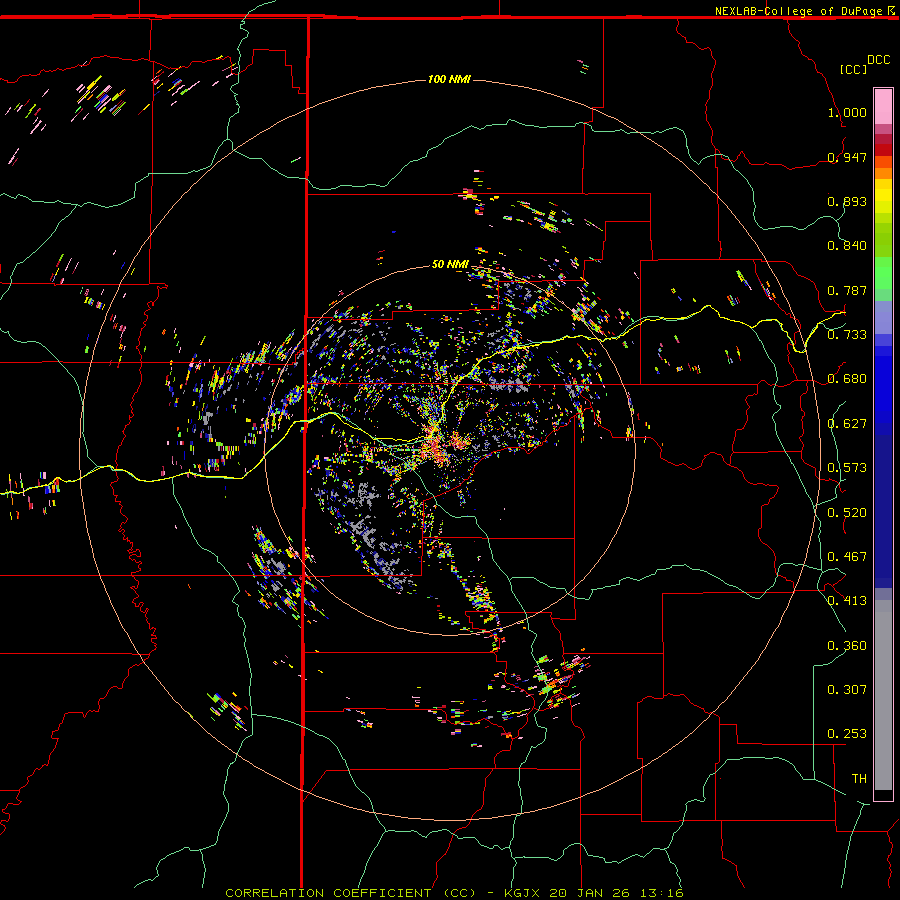Click the DCC product label above legend
Screen dimensions: 900x900
coord(878,60)
